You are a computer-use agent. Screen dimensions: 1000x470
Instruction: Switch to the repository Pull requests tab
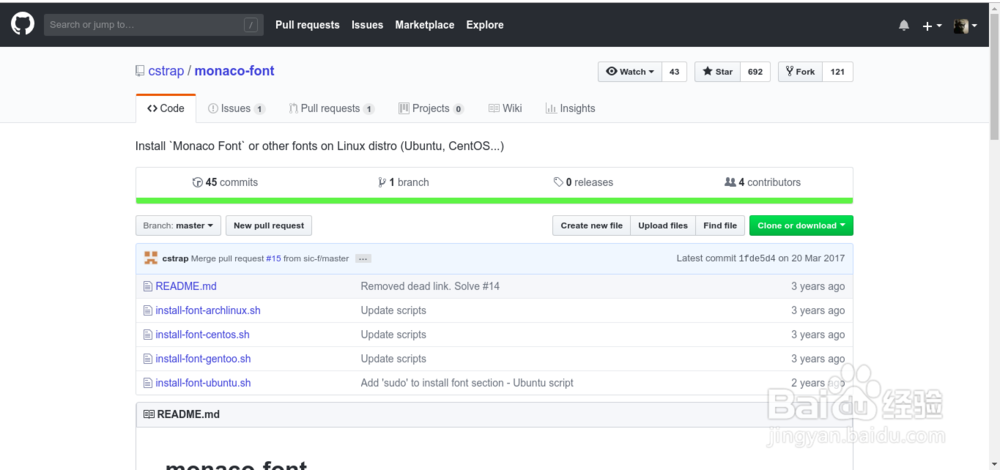[332, 108]
